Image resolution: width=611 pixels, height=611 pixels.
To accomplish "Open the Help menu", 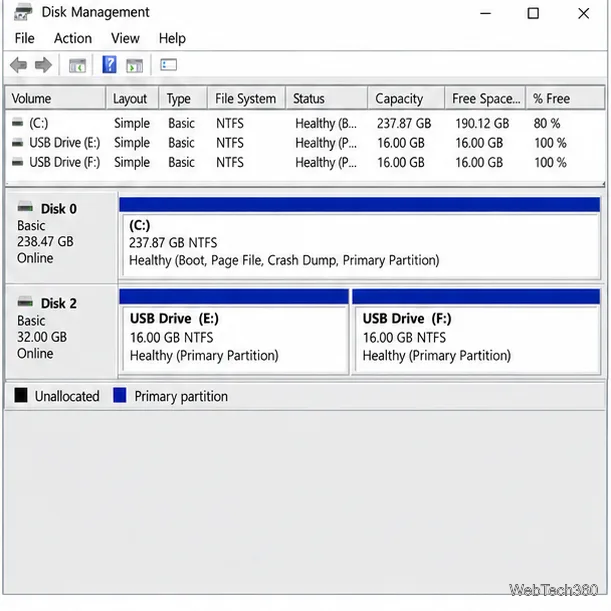I will click(x=172, y=38).
